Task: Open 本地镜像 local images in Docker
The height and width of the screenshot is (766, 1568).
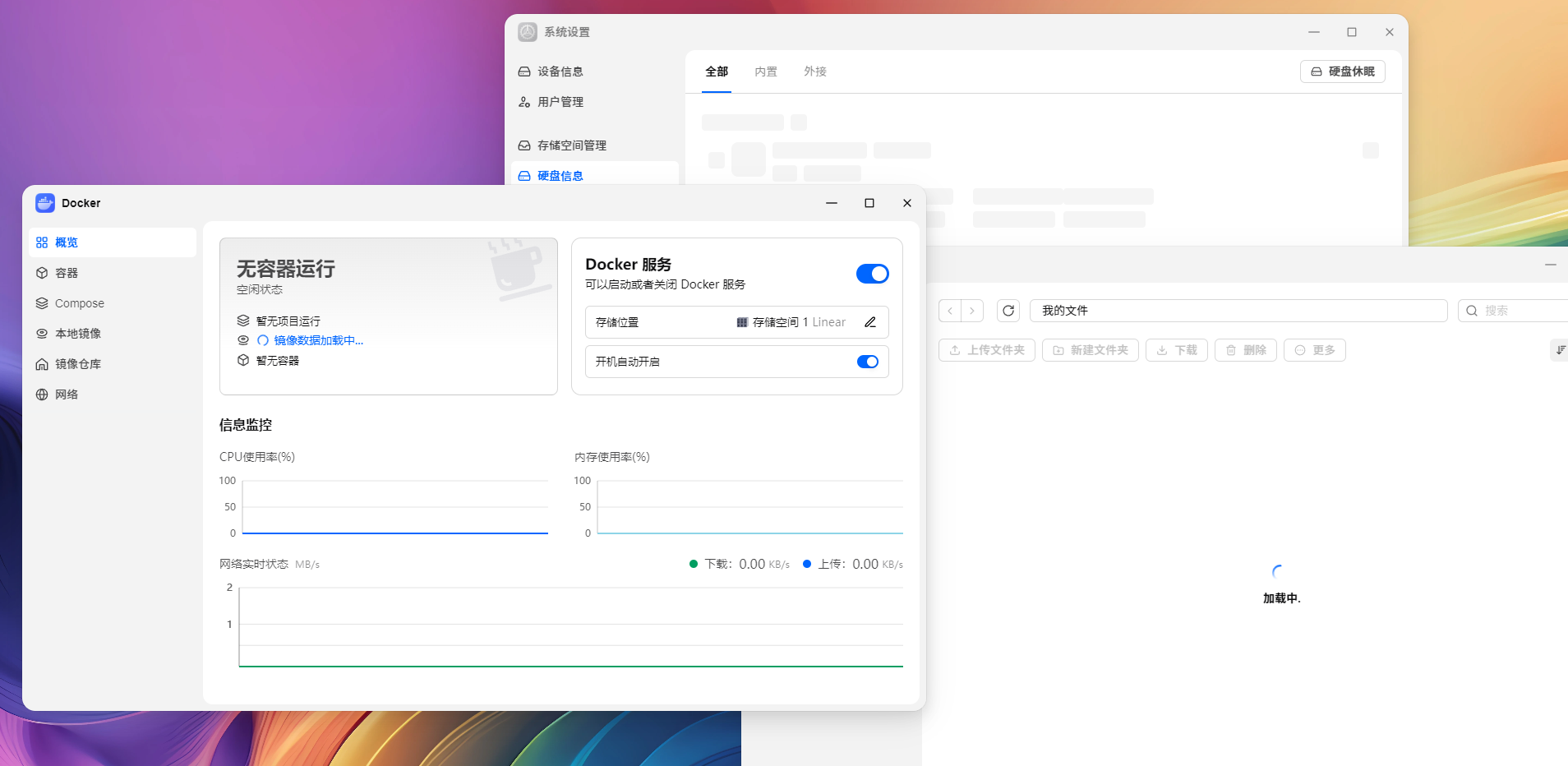Action: pos(113,334)
